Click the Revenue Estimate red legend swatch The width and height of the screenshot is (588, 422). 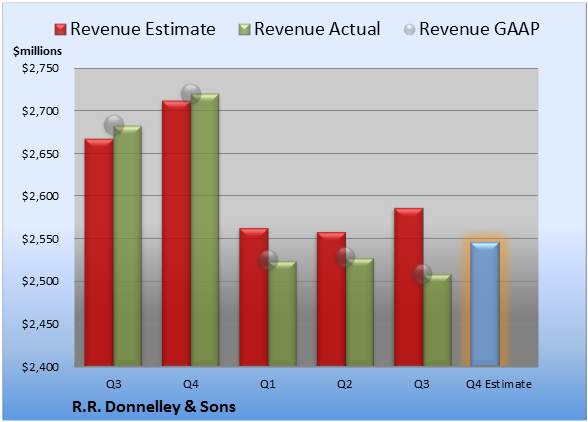click(x=60, y=30)
